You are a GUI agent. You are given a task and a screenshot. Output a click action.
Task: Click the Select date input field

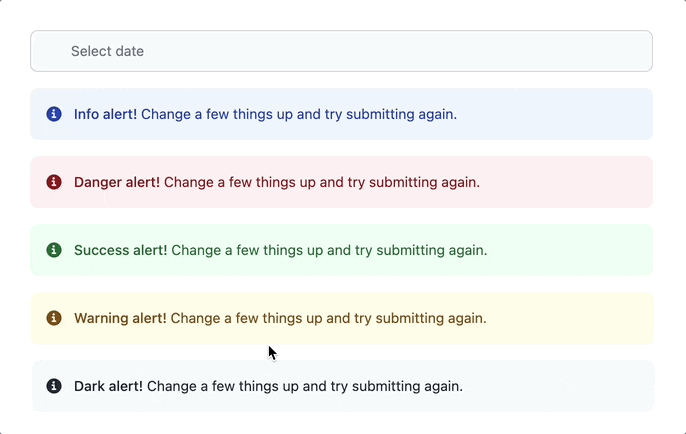340,51
